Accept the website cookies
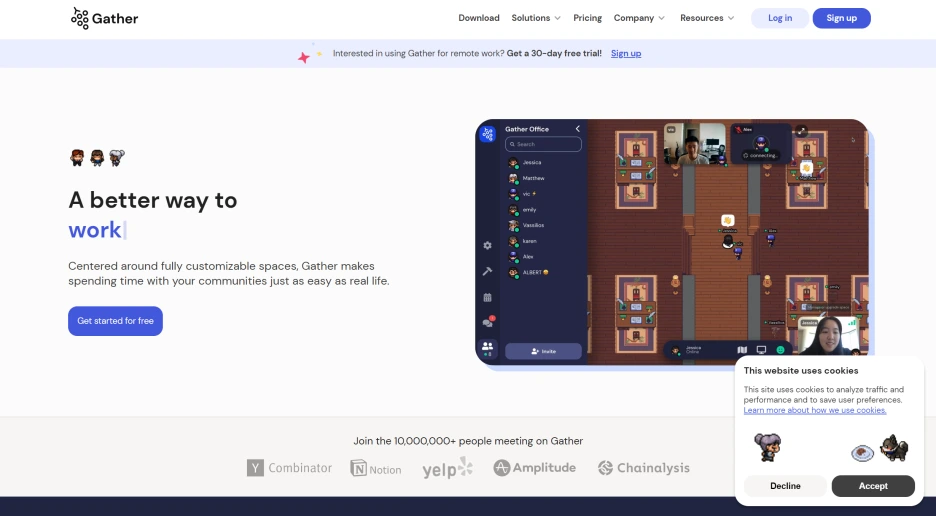The height and width of the screenshot is (516, 936). [x=873, y=486]
